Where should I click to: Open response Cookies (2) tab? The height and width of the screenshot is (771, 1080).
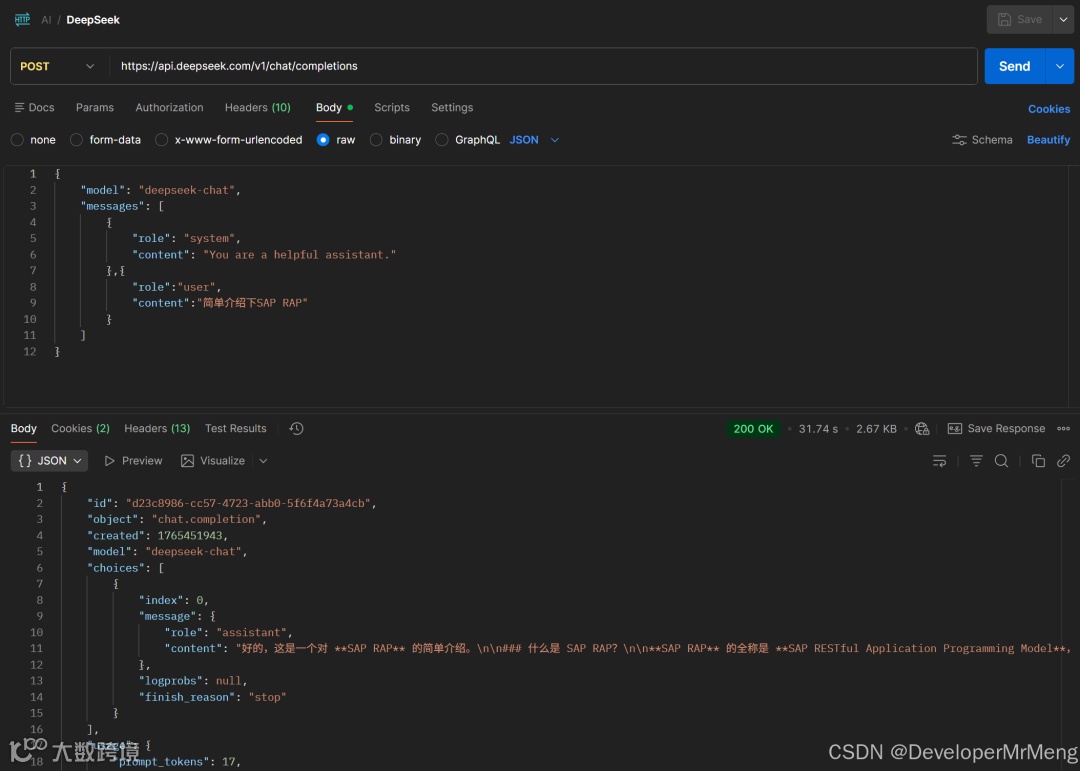tap(81, 429)
